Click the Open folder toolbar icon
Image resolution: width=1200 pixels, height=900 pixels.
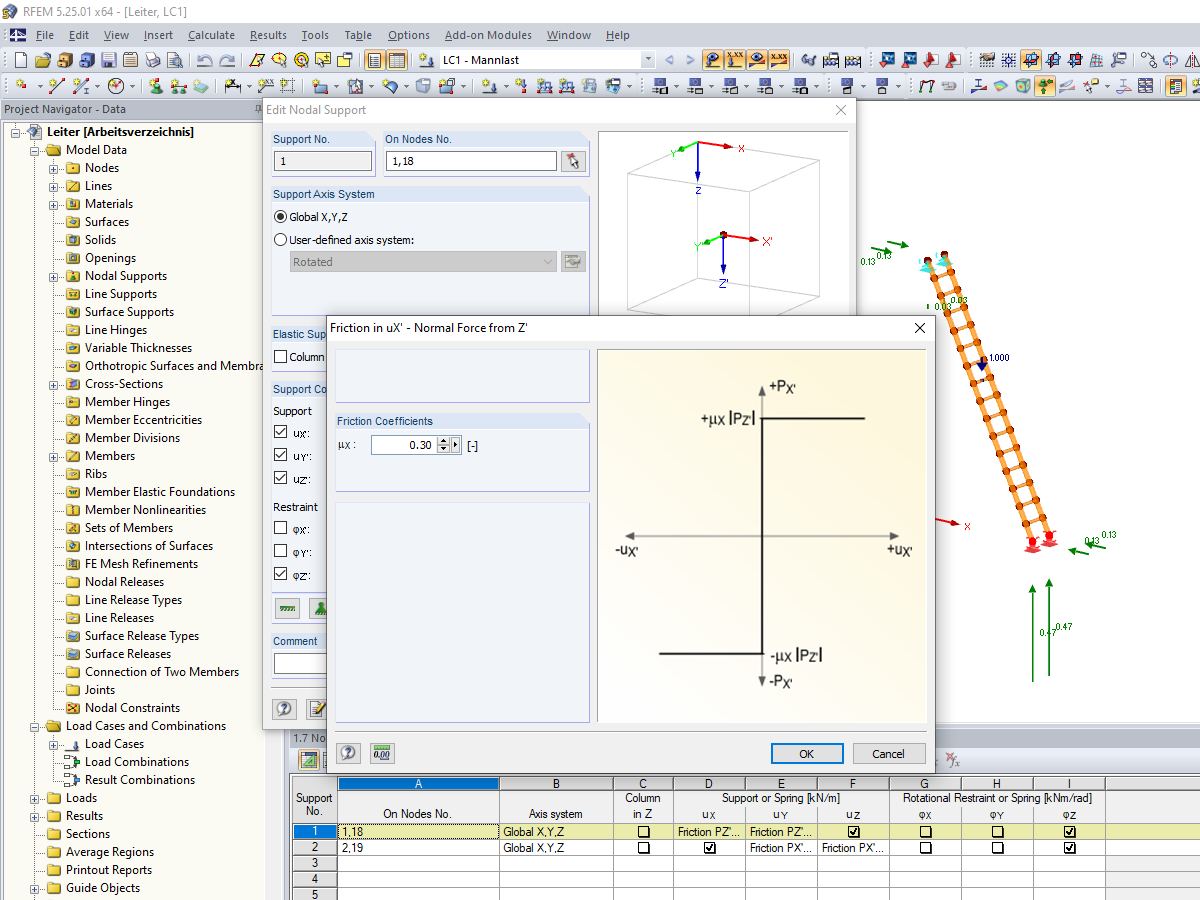pyautogui.click(x=42, y=60)
